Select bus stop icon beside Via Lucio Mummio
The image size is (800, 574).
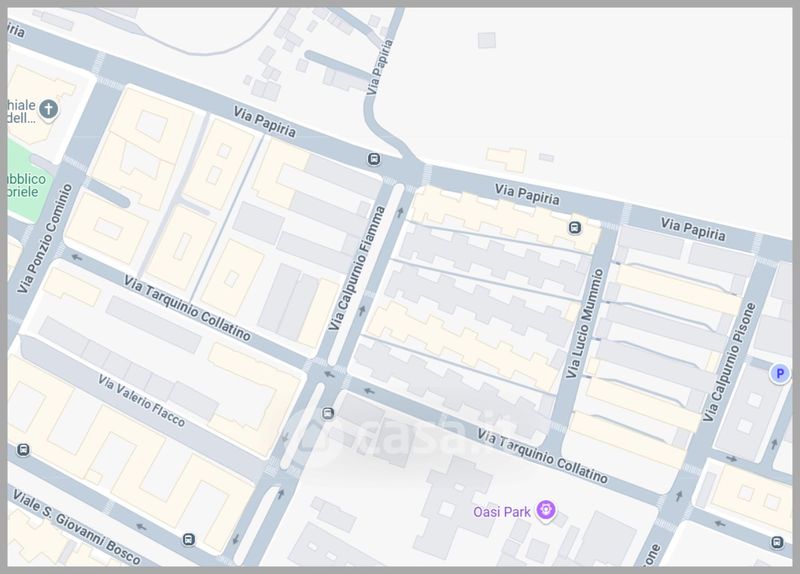(x=575, y=228)
